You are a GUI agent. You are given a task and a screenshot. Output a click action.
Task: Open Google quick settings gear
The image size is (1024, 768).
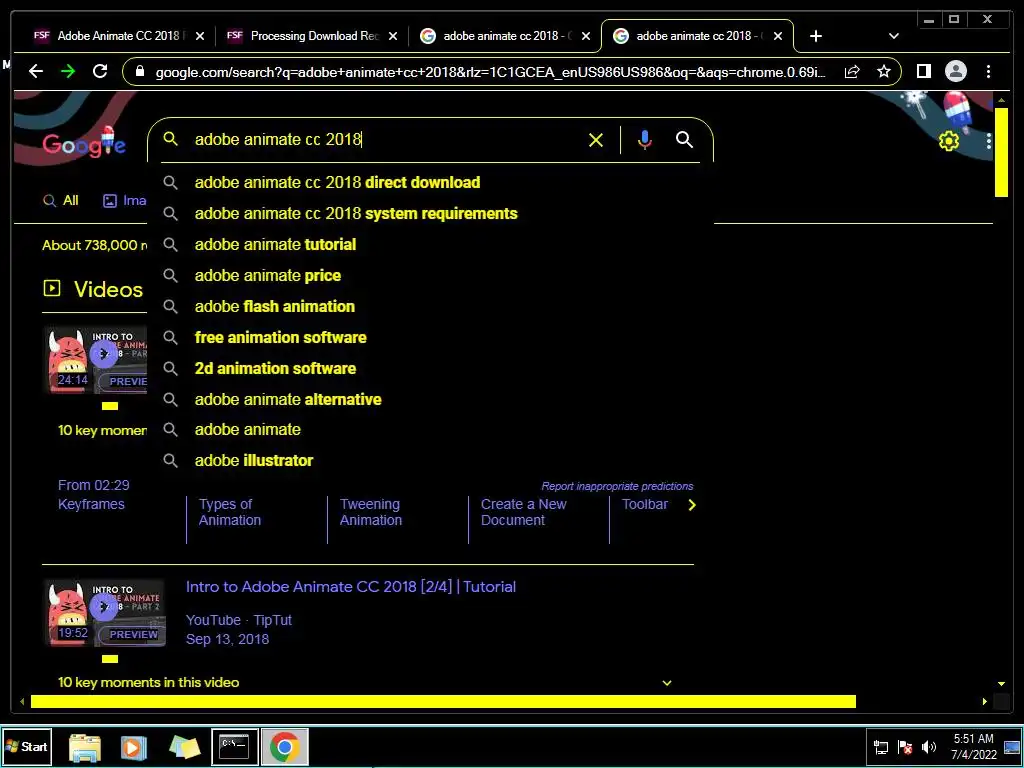click(x=949, y=140)
